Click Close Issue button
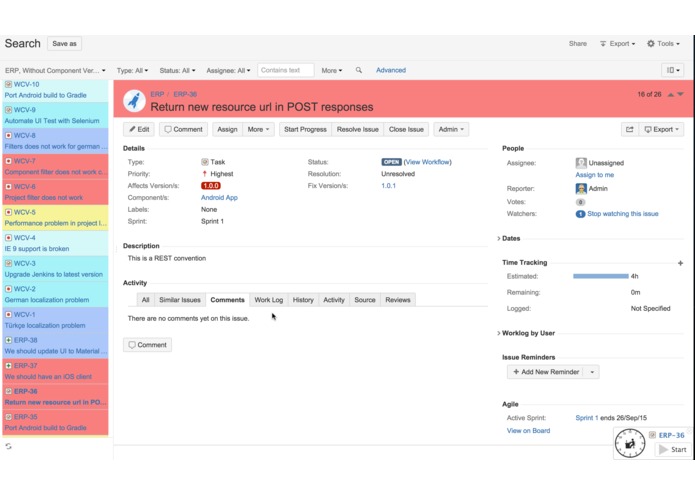The width and height of the screenshot is (695, 494). (406, 129)
